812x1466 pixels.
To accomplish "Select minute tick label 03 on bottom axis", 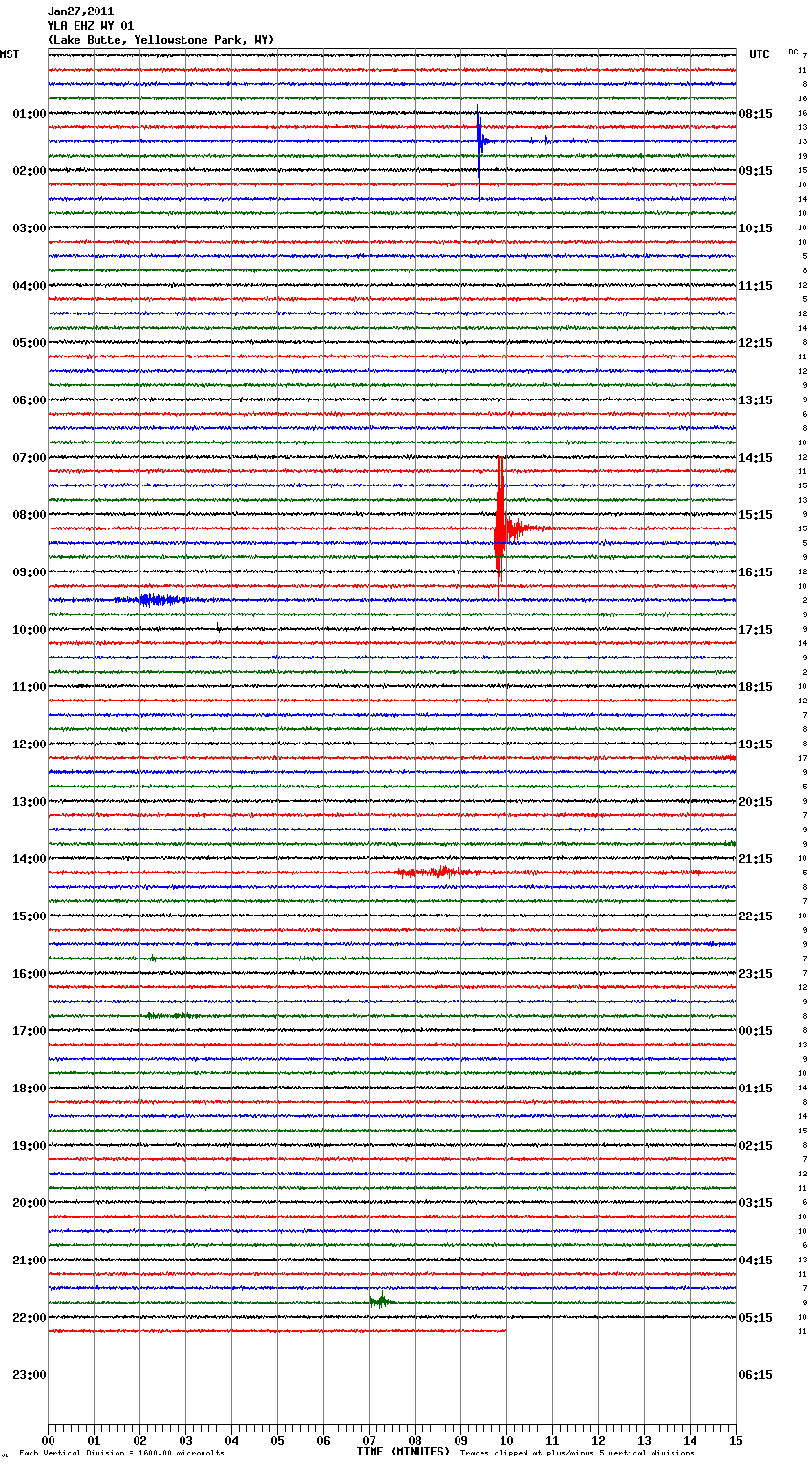I will pos(185,1440).
